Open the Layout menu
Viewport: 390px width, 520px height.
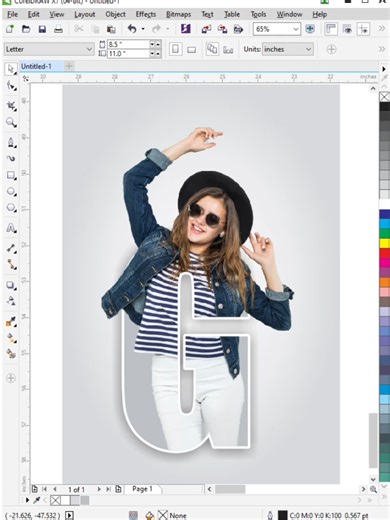[x=85, y=14]
